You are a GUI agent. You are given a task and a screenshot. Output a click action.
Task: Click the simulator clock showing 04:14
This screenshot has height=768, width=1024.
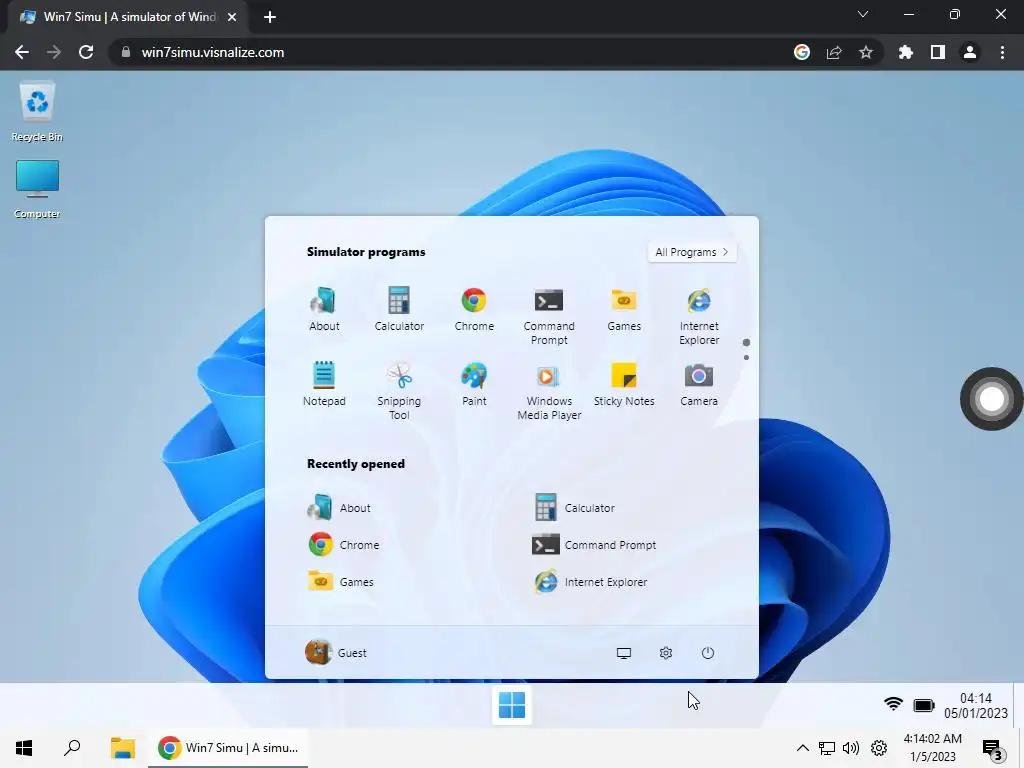click(976, 705)
